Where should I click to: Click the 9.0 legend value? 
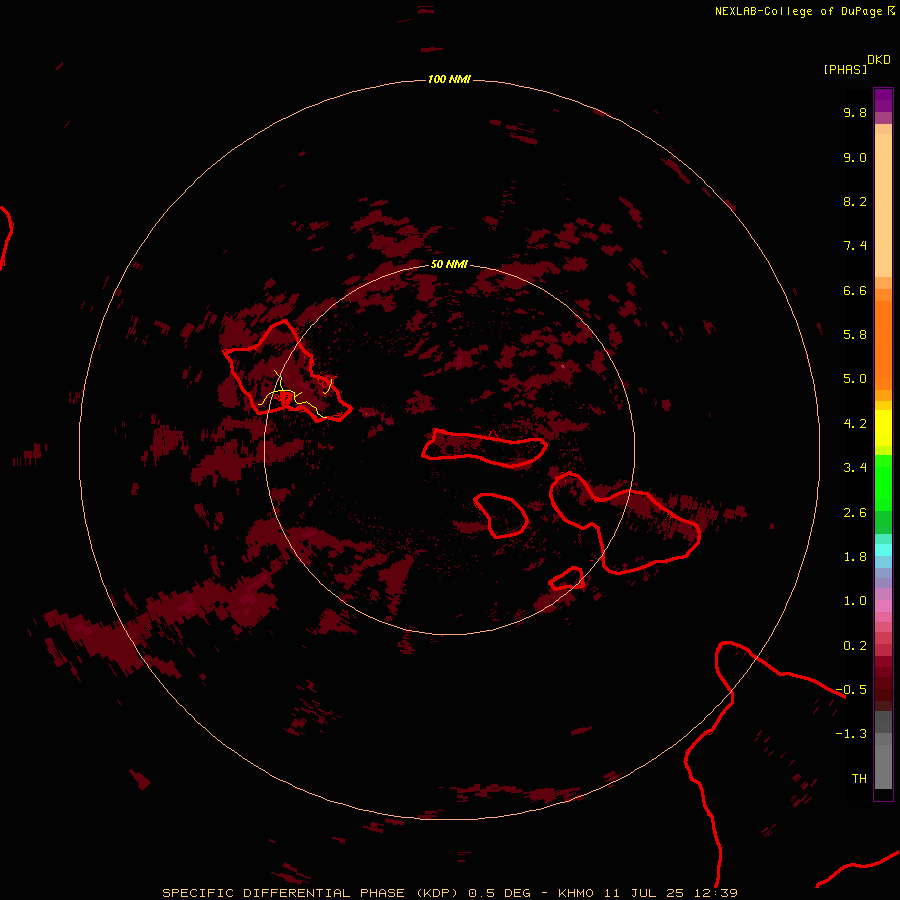point(855,157)
